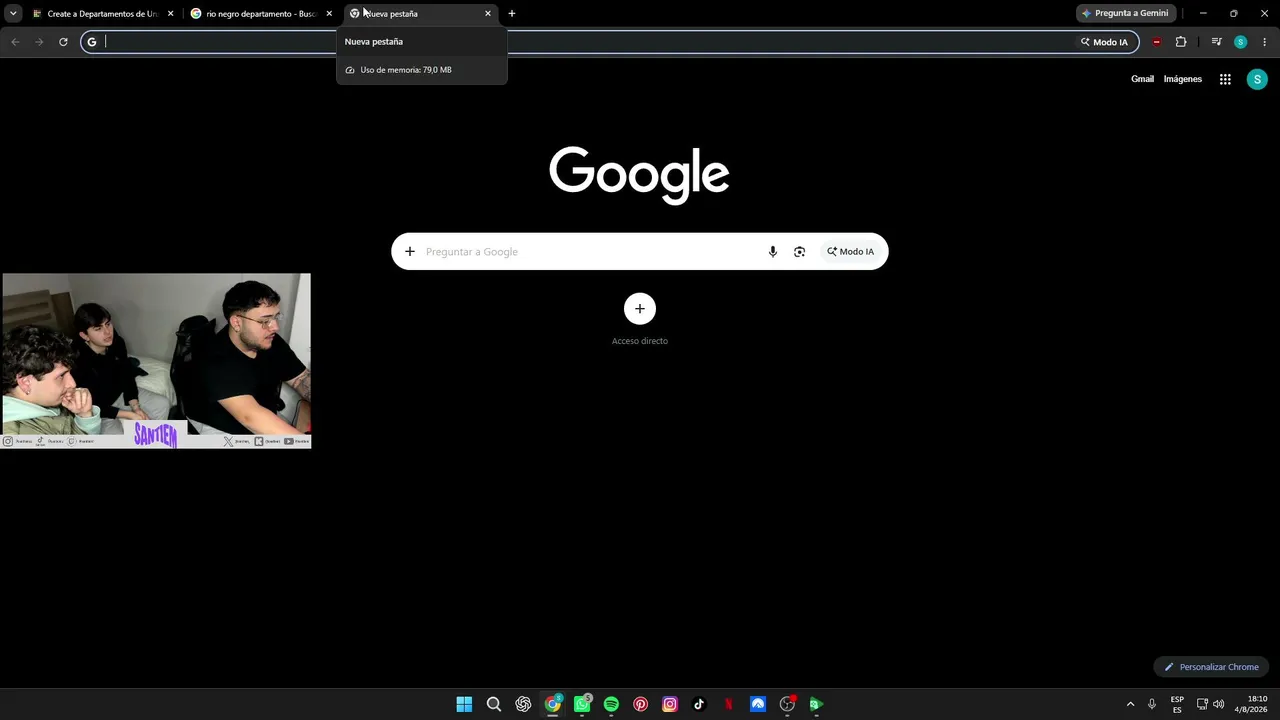Click the plus icon inside the Google search box
The height and width of the screenshot is (720, 1280).
coord(410,252)
